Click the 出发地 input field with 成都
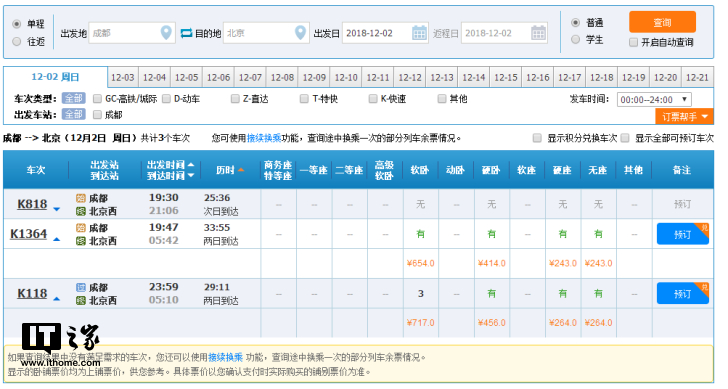The image size is (728, 389). click(x=132, y=33)
